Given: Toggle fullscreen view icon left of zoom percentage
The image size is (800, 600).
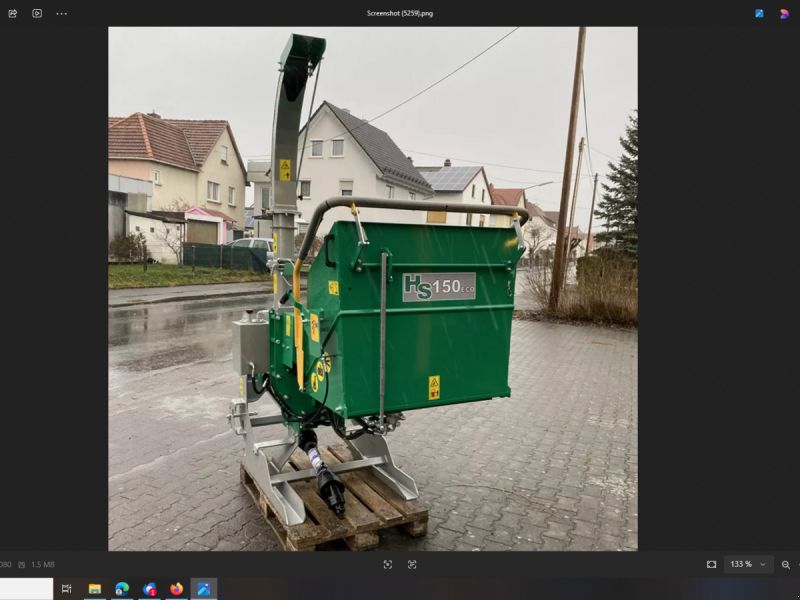Looking at the screenshot, I should 711,564.
